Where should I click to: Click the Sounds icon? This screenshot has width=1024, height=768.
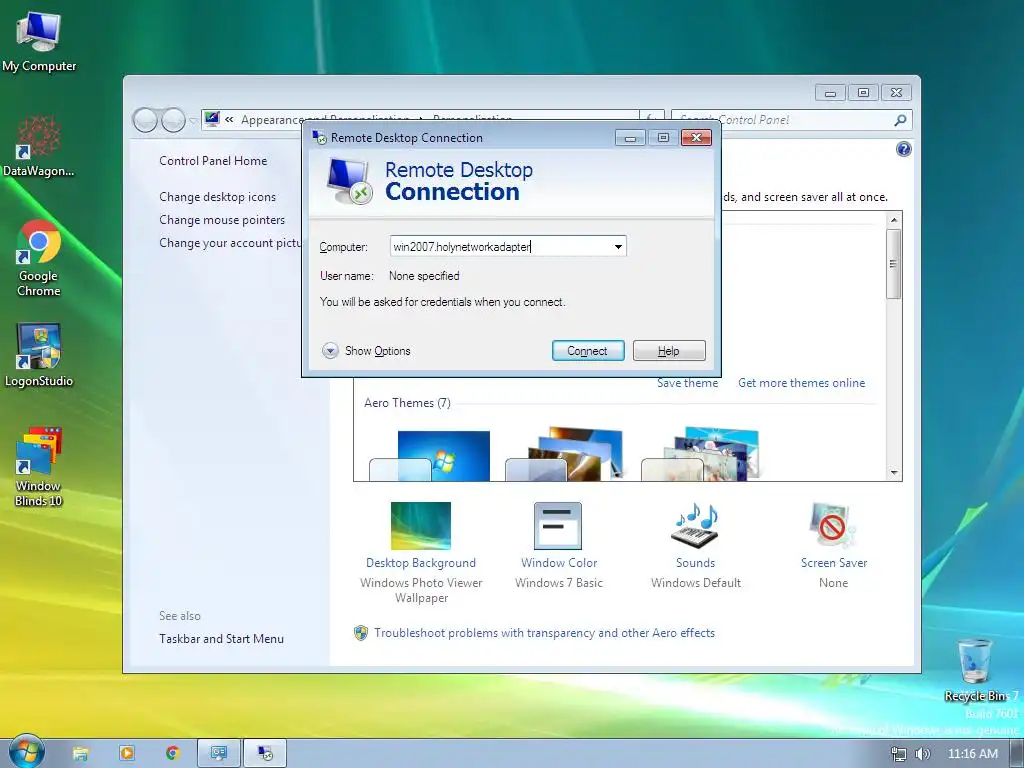(x=695, y=526)
